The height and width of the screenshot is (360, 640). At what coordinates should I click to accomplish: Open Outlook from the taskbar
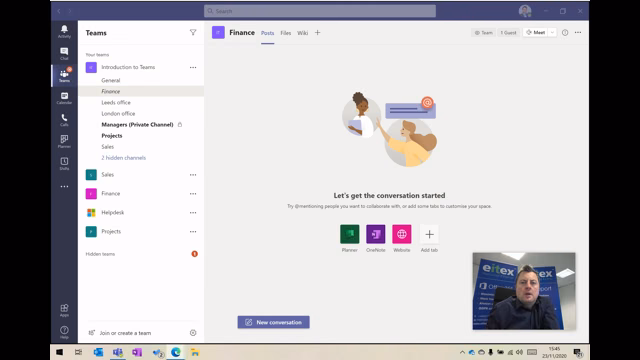point(98,352)
